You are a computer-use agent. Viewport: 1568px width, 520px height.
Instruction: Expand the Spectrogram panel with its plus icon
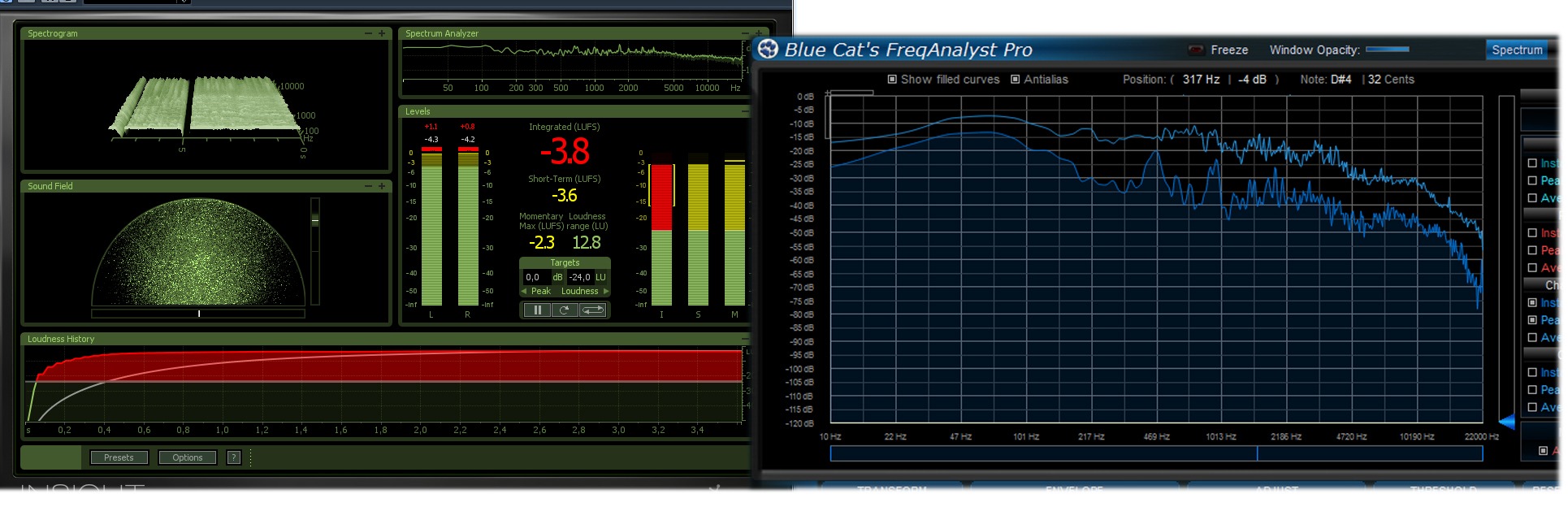[382, 33]
